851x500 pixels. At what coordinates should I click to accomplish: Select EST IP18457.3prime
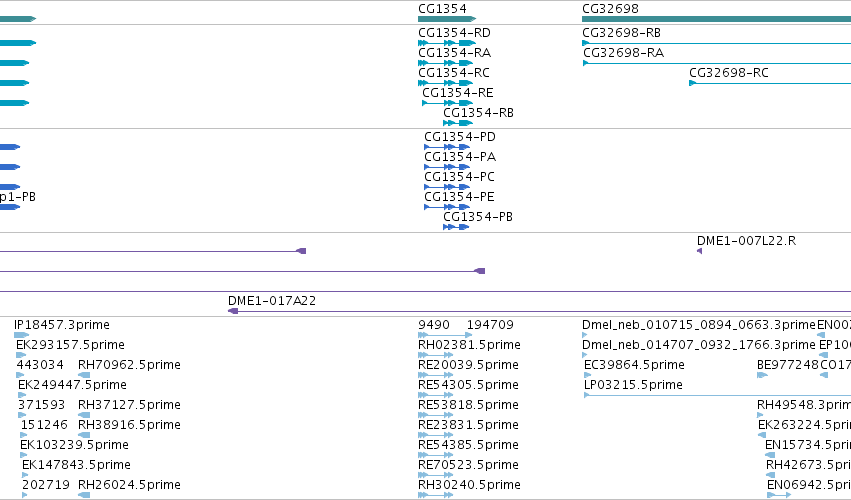(62, 325)
